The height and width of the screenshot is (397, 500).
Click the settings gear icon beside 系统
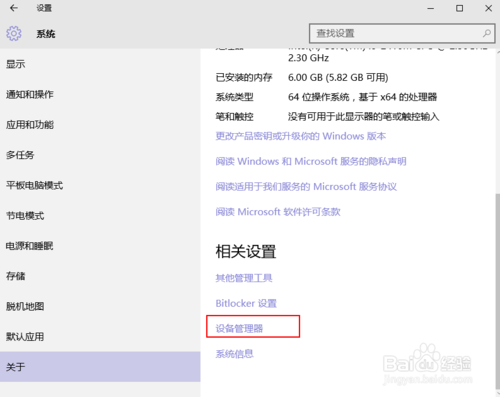pos(14,33)
